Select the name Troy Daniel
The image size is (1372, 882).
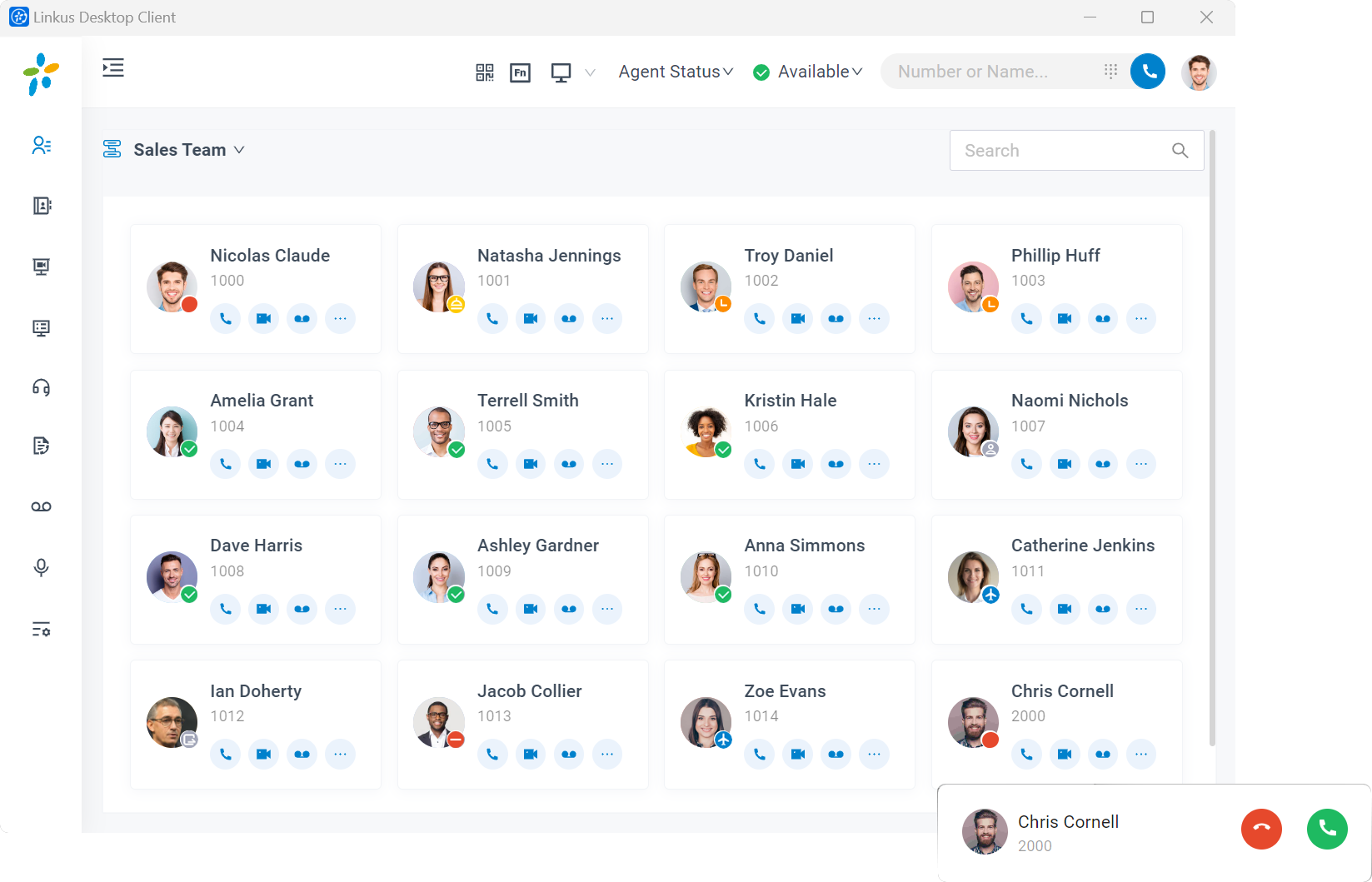pos(788,256)
